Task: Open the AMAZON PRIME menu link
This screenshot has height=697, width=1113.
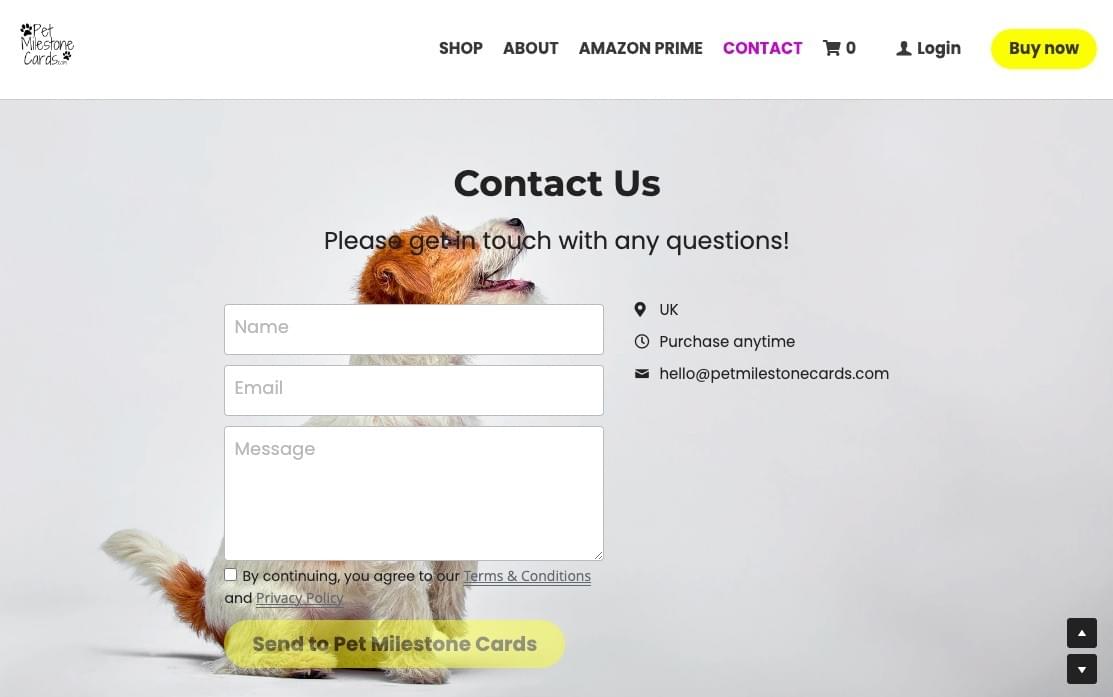Action: coord(640,48)
